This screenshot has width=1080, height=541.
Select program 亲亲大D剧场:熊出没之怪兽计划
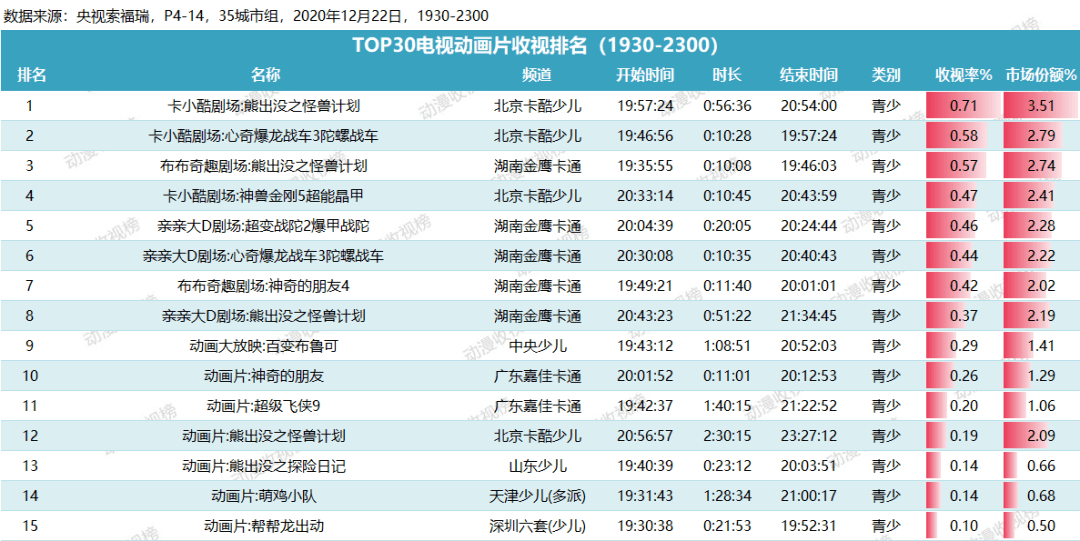click(x=264, y=316)
